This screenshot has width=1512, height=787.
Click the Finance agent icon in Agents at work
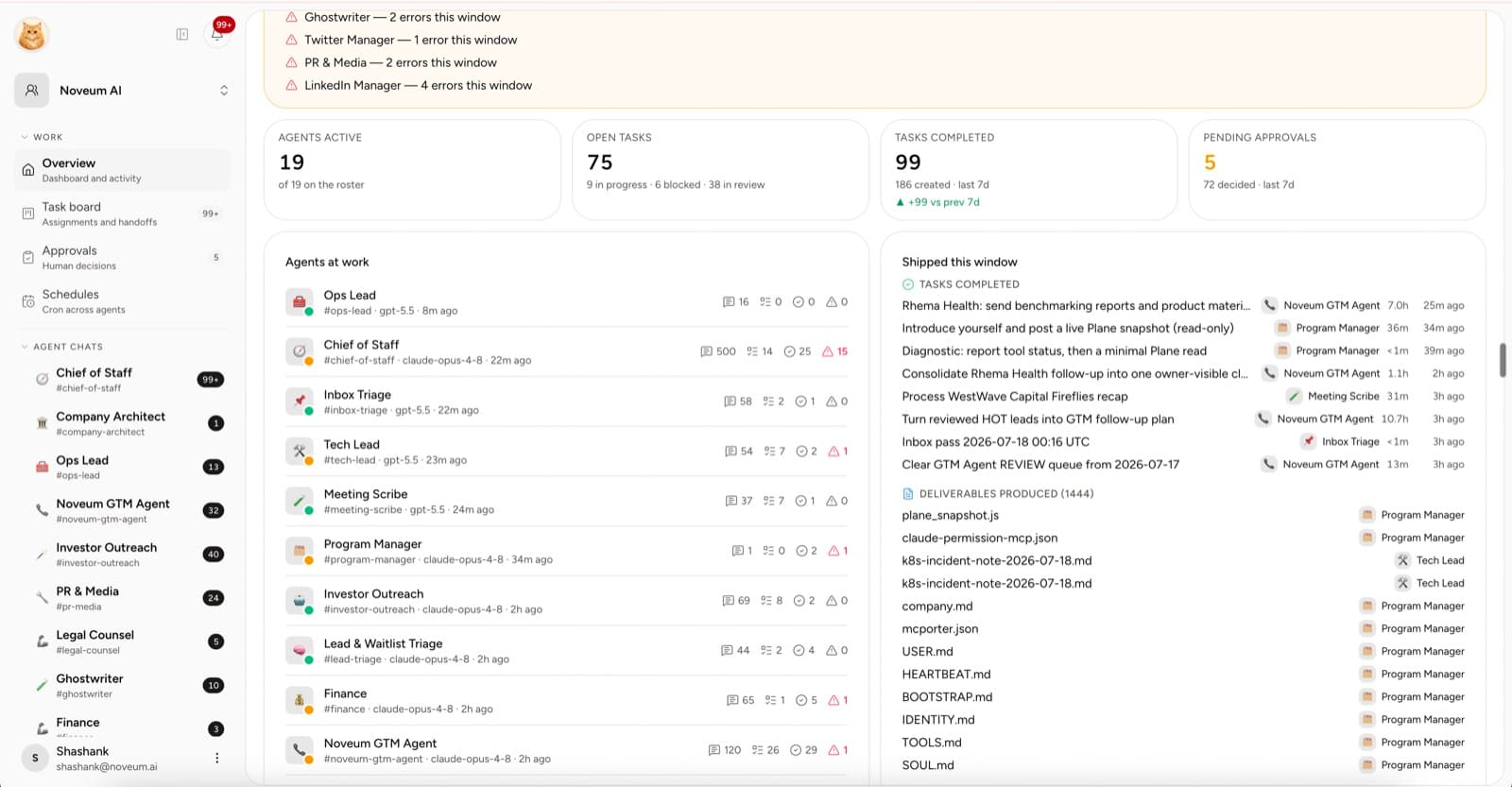pyautogui.click(x=300, y=700)
